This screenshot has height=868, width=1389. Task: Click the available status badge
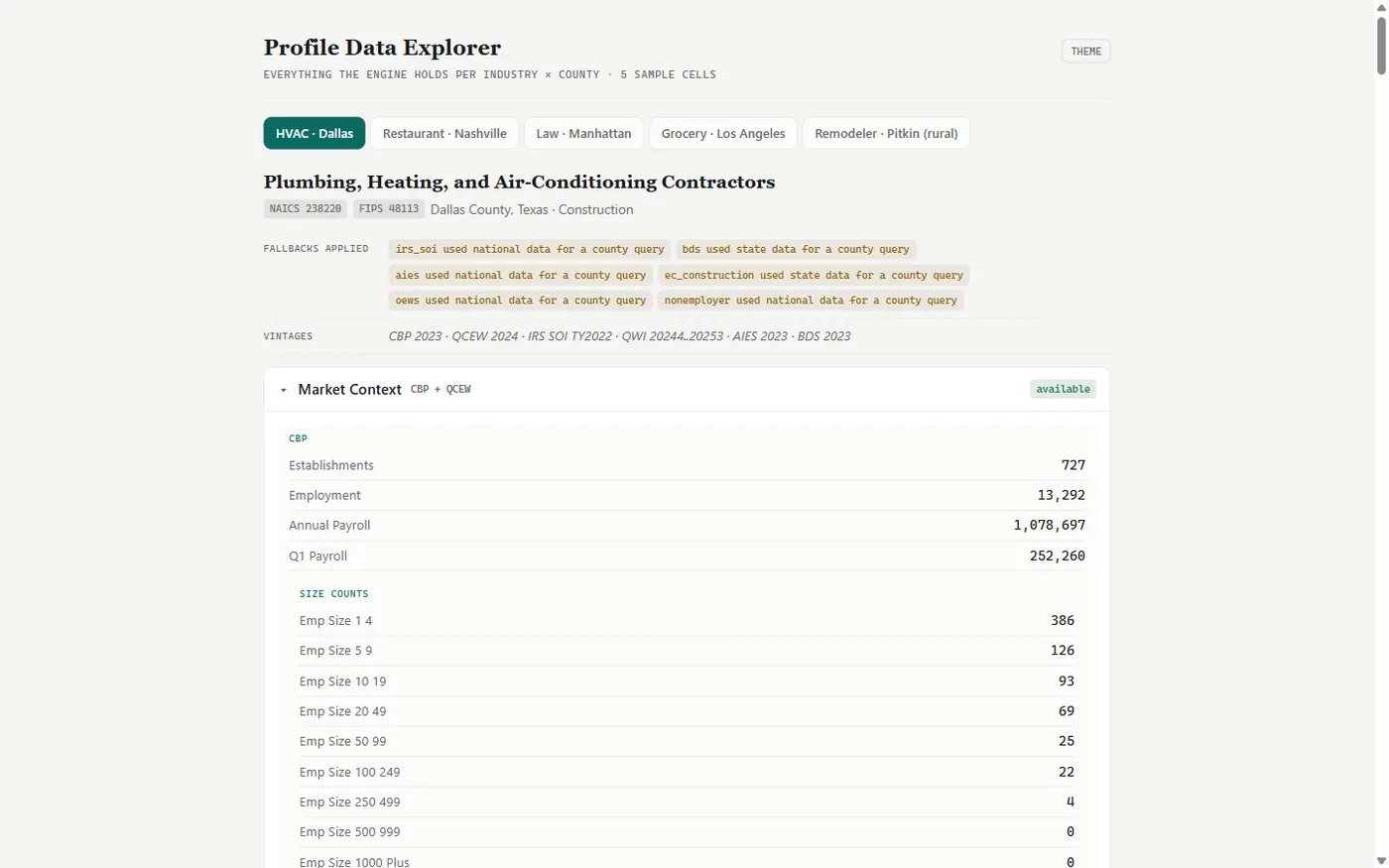[x=1063, y=389]
